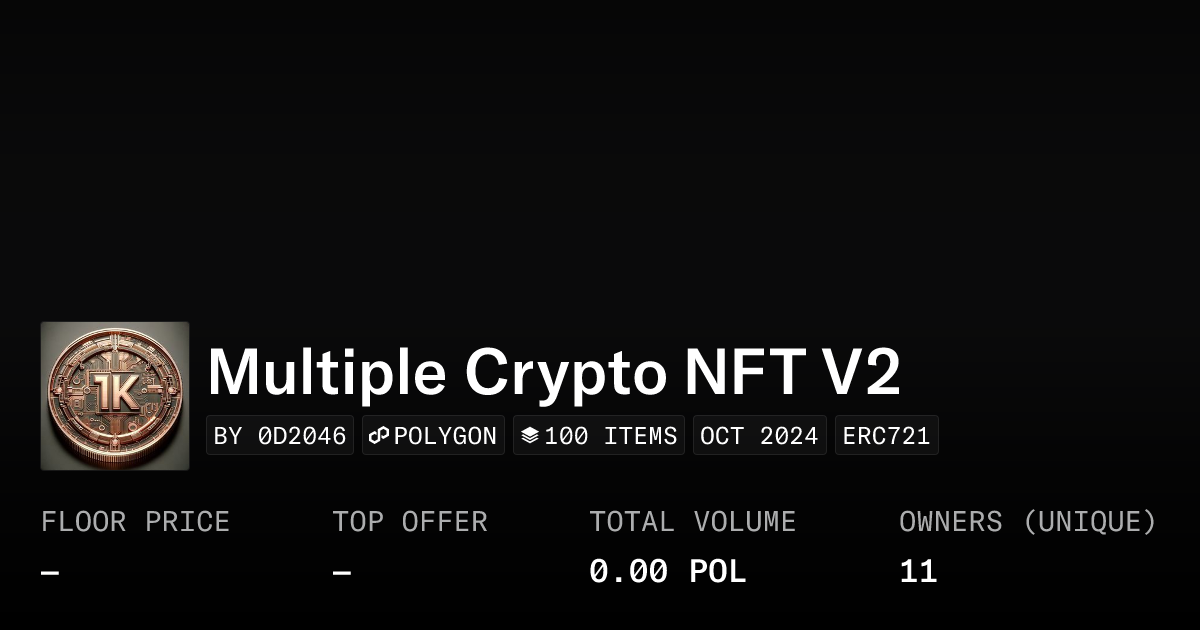1200x630 pixels.
Task: Click the POL currency unit beside 0.00
Action: (x=718, y=572)
